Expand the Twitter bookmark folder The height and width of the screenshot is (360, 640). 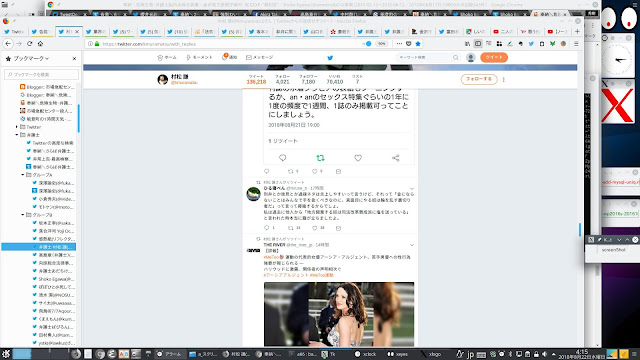point(17,127)
